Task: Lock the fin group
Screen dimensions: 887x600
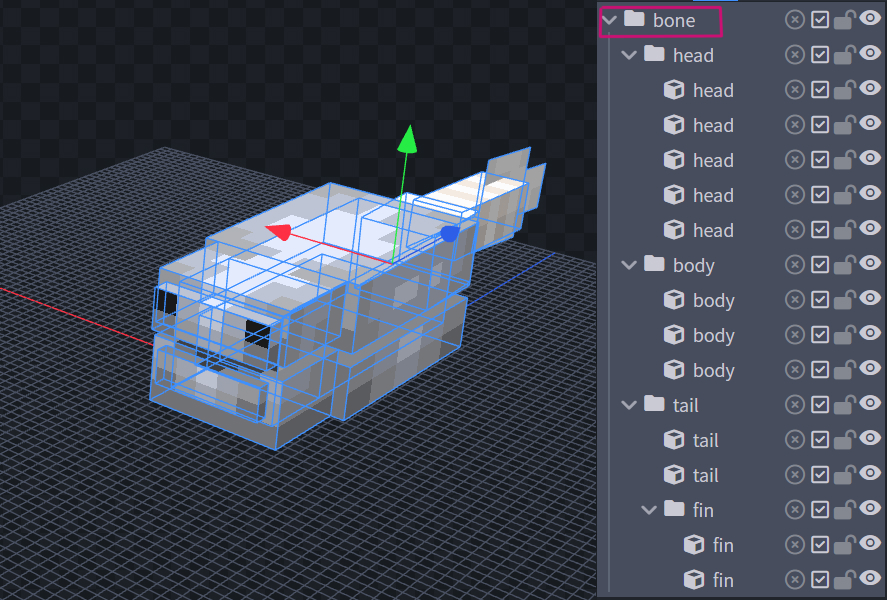Action: click(844, 510)
